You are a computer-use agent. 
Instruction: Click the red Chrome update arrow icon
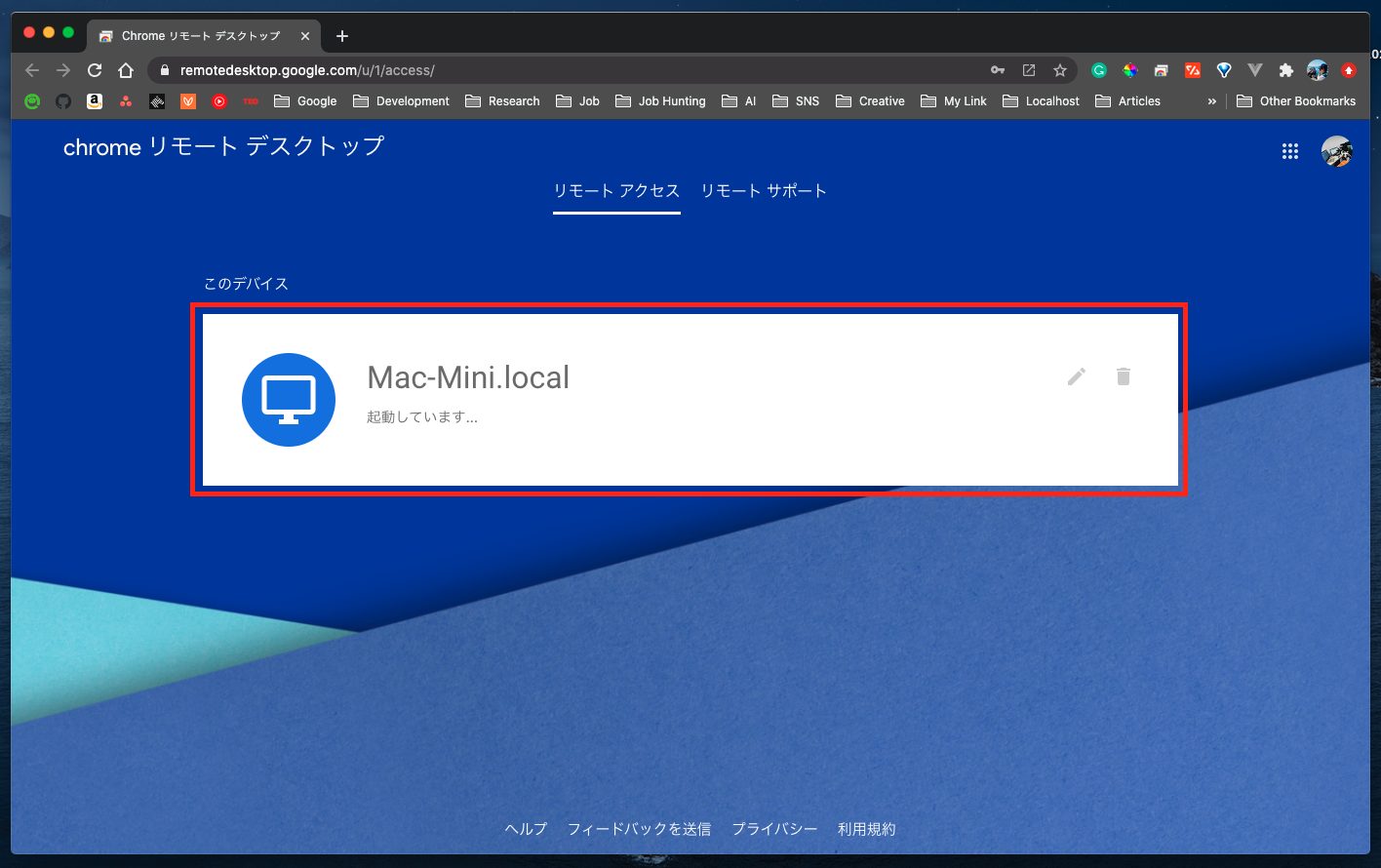click(1349, 70)
